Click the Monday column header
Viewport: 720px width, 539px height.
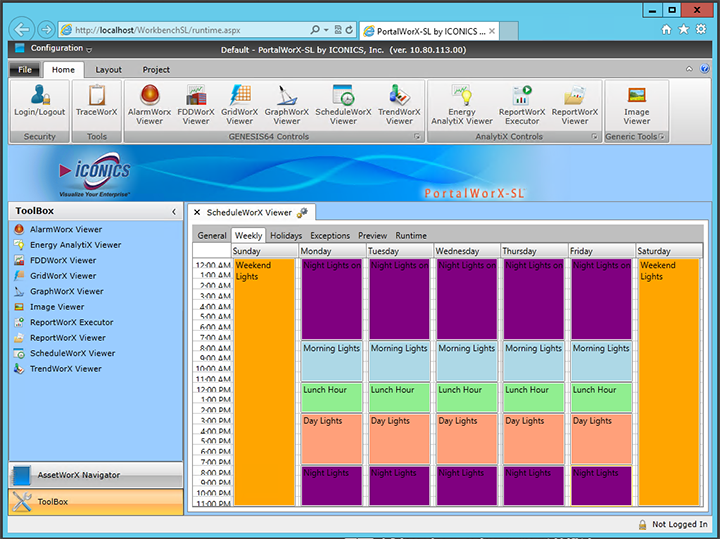tap(332, 251)
